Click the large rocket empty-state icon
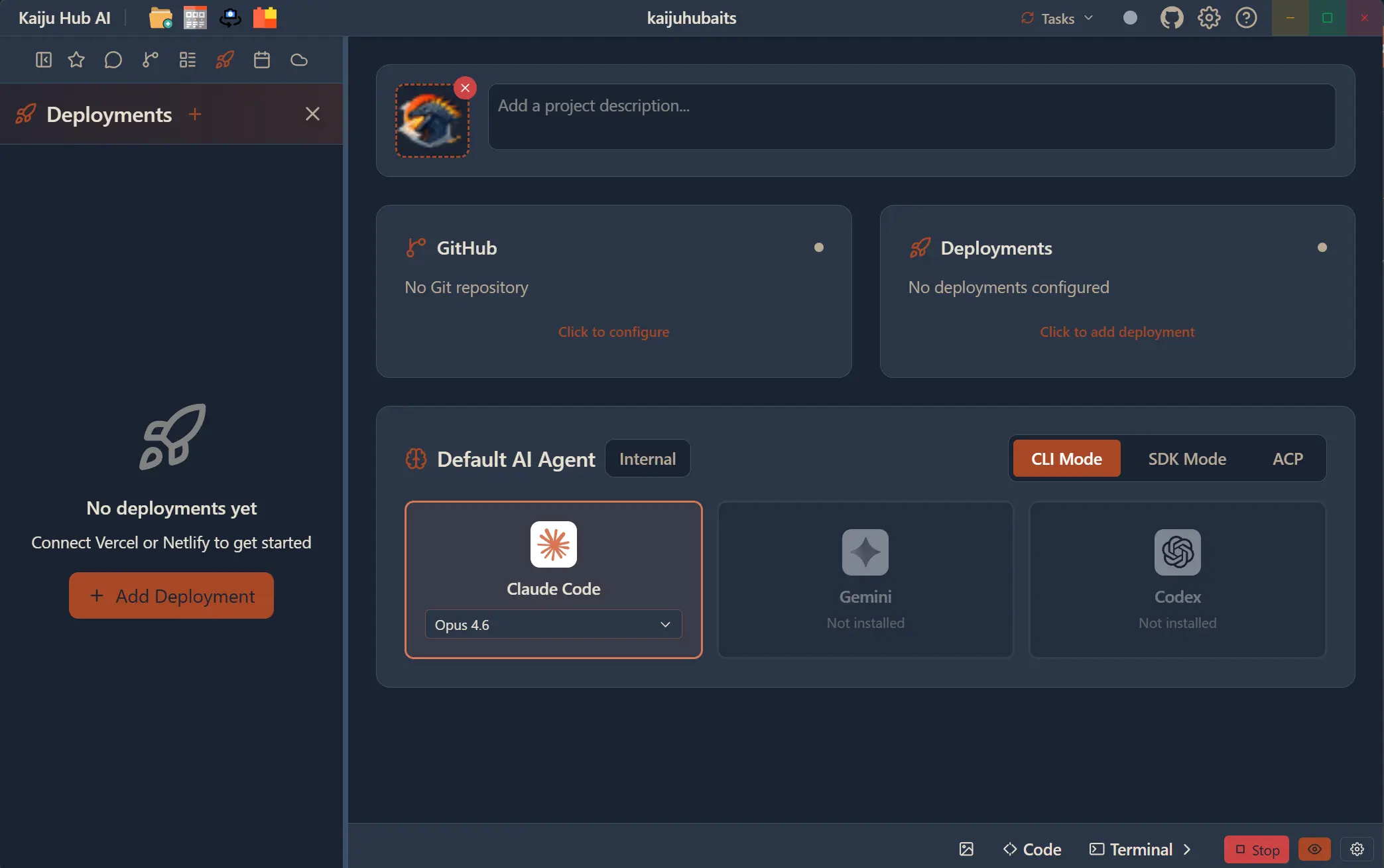 tap(172, 437)
